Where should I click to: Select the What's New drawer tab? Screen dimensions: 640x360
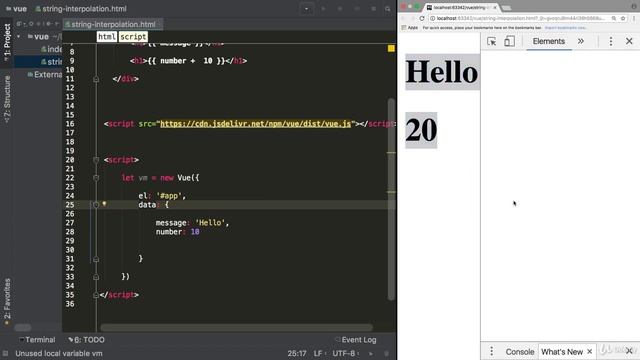click(562, 351)
